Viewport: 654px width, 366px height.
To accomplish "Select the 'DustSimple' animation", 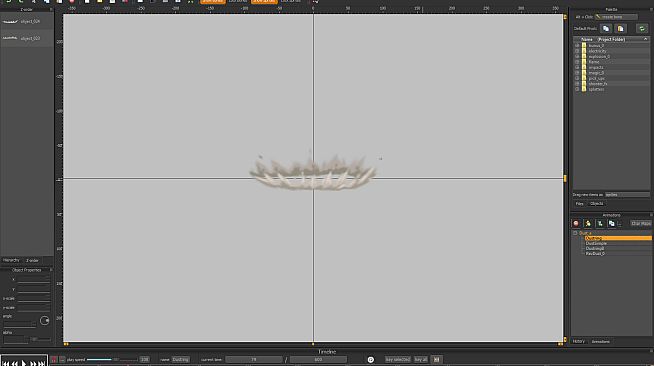I will tap(596, 243).
